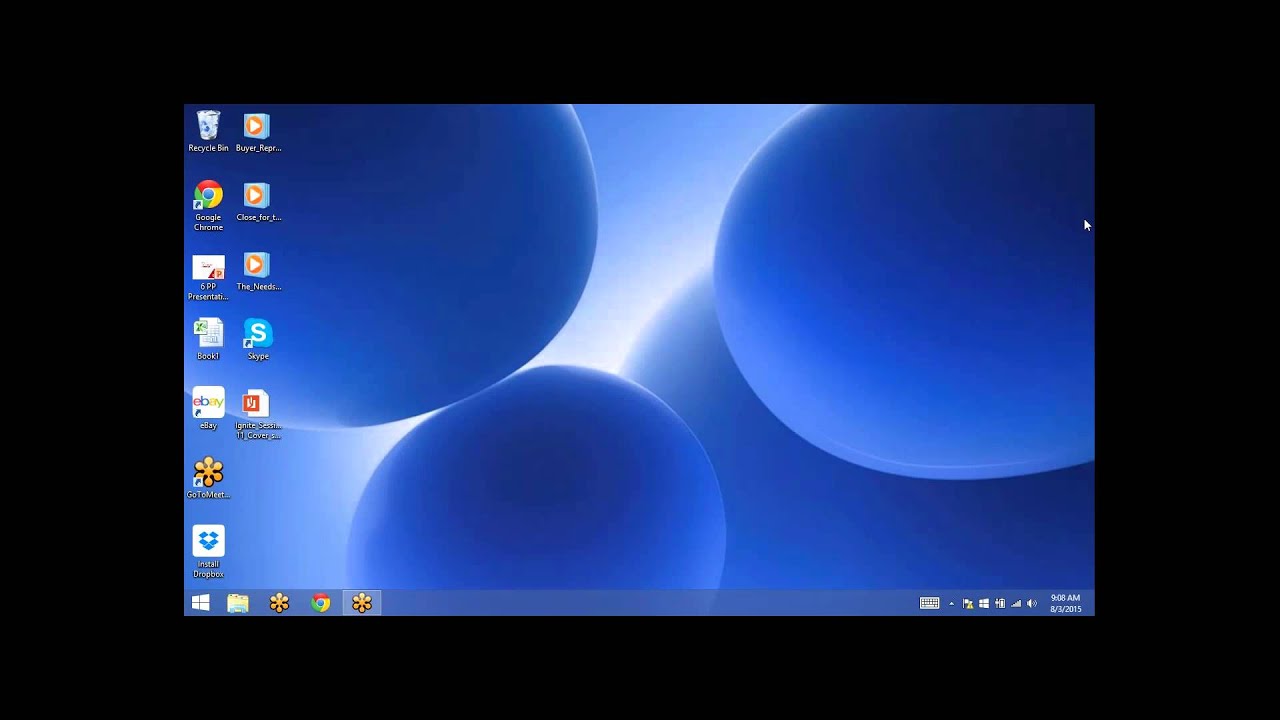This screenshot has height=720, width=1280.
Task: Open the volume speaker tray icon
Action: click(x=1032, y=603)
